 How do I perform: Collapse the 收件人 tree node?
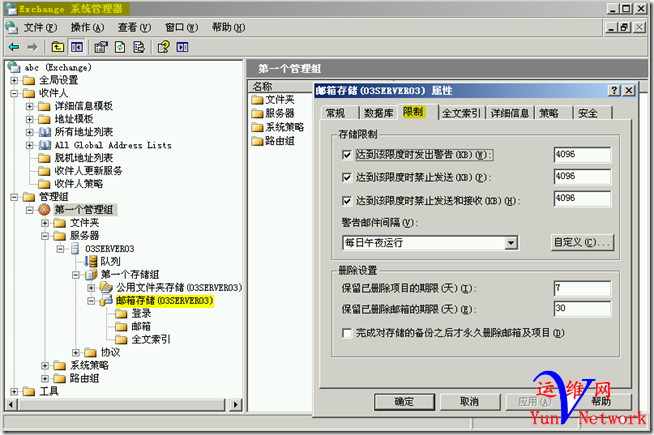click(14, 93)
